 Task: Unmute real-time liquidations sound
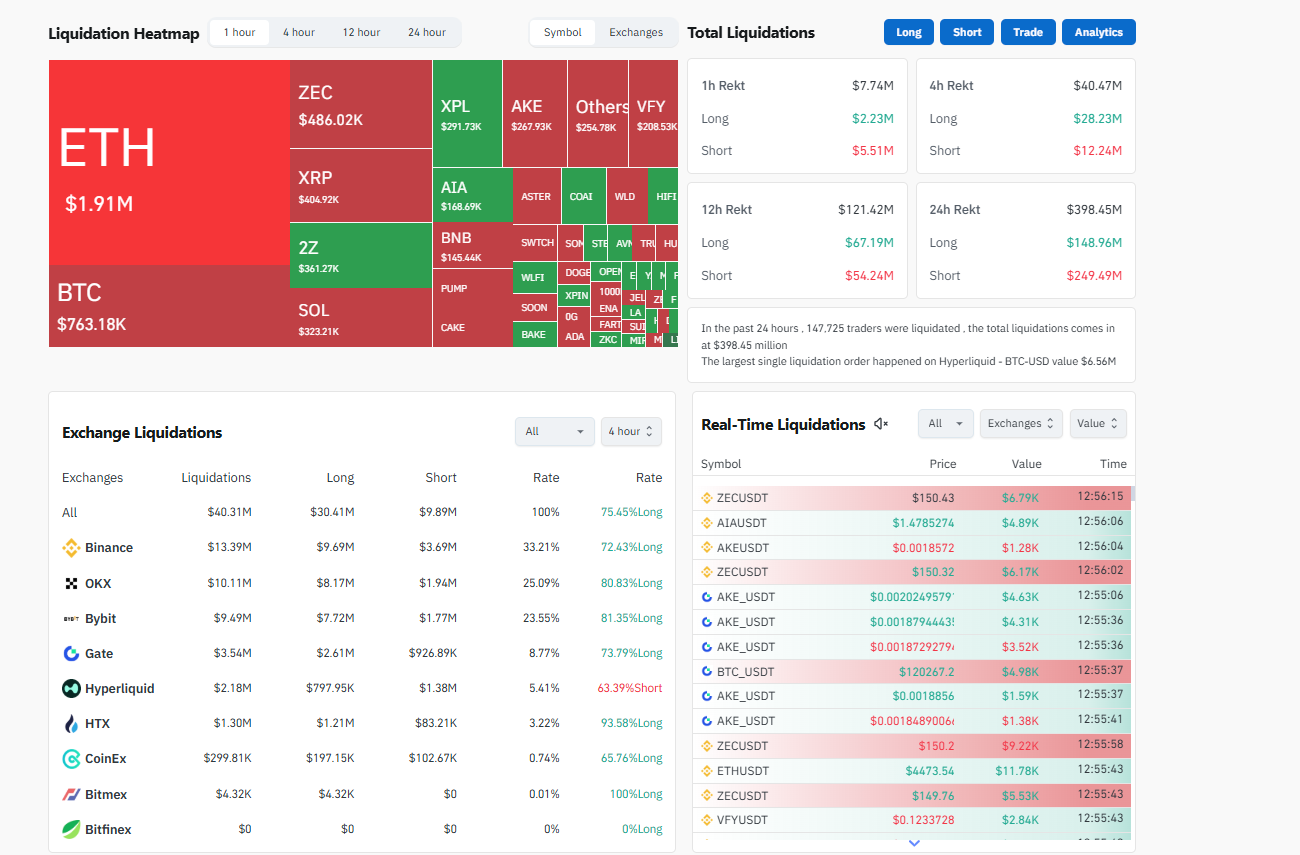pyautogui.click(x=881, y=424)
